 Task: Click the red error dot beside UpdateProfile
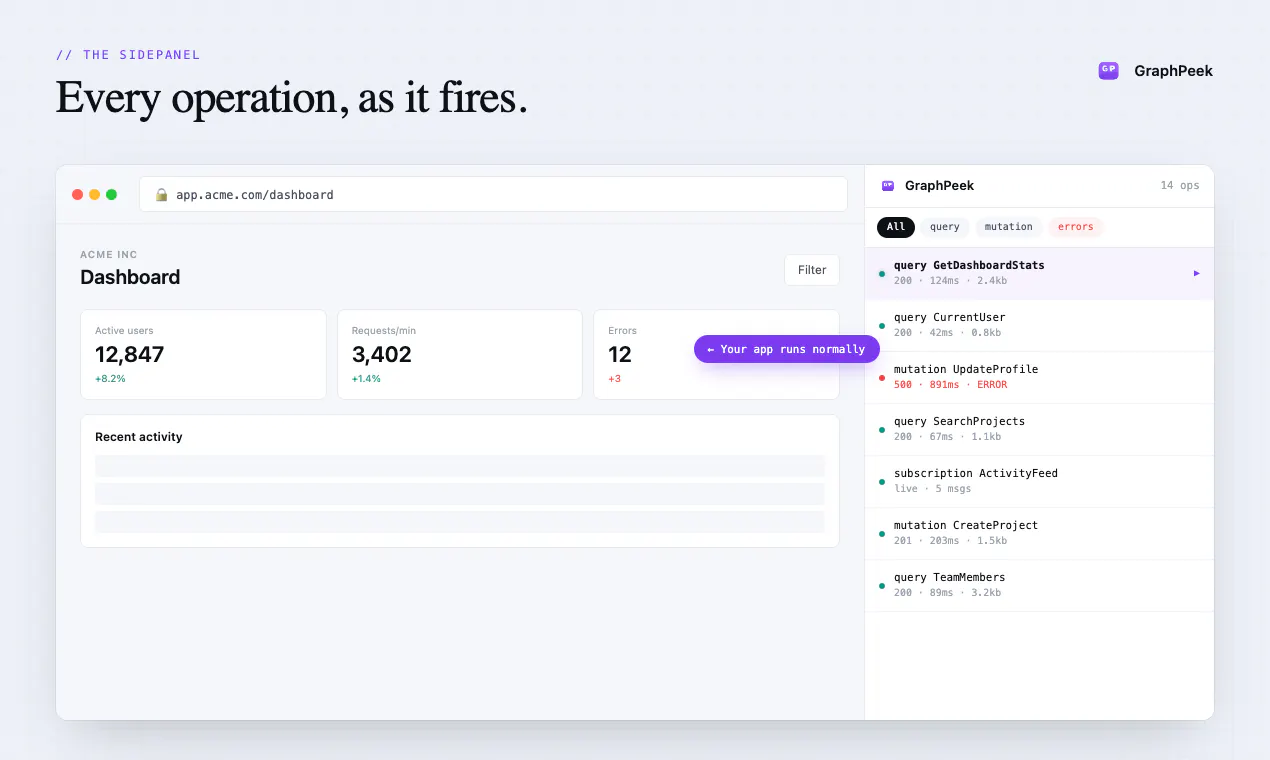[x=881, y=378]
